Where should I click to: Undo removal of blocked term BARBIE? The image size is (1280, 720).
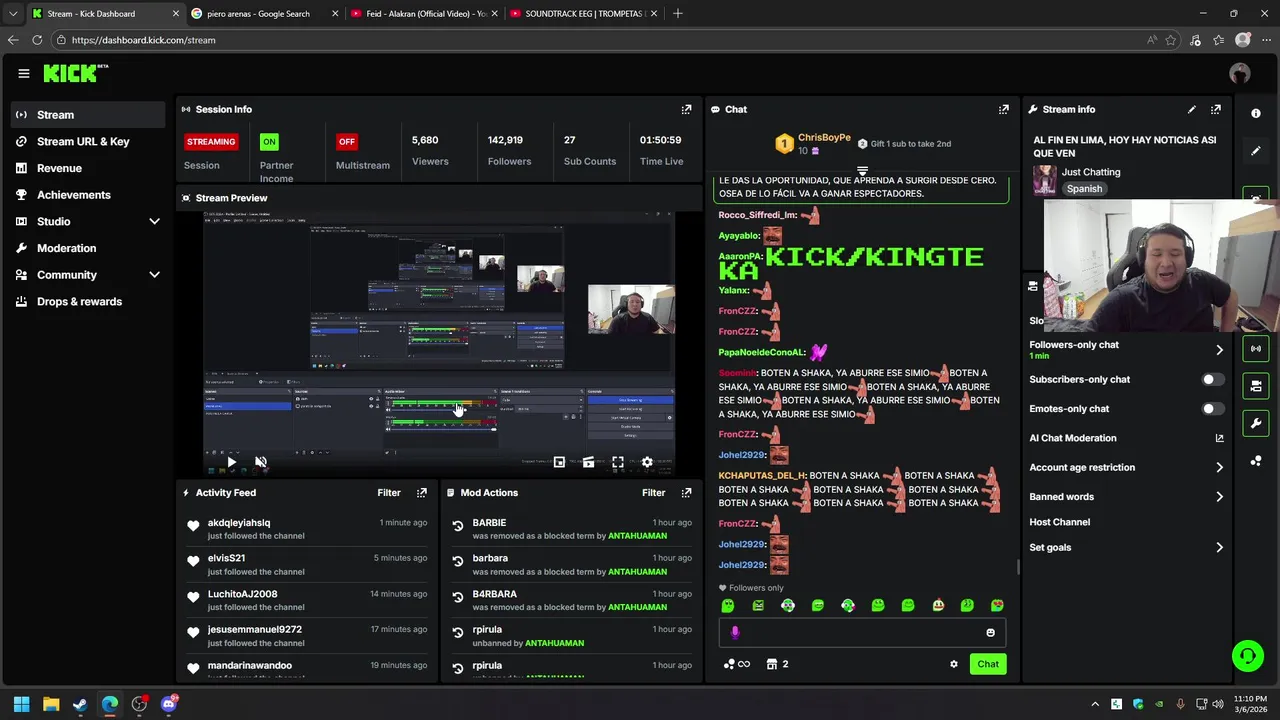click(458, 526)
